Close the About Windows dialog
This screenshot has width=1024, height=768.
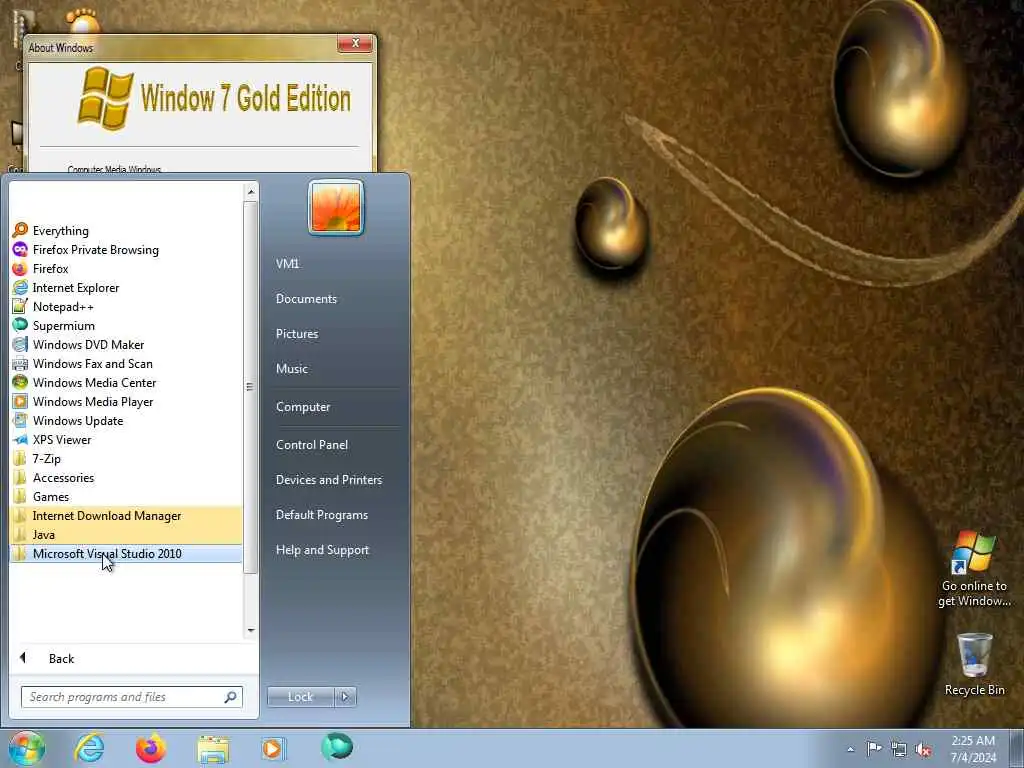(355, 43)
